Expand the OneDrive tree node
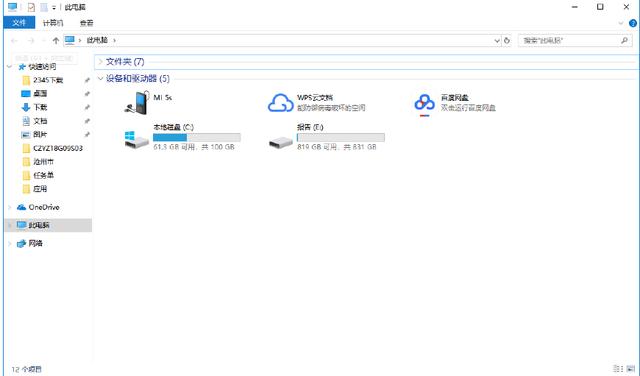The image size is (640, 376). 10,207
